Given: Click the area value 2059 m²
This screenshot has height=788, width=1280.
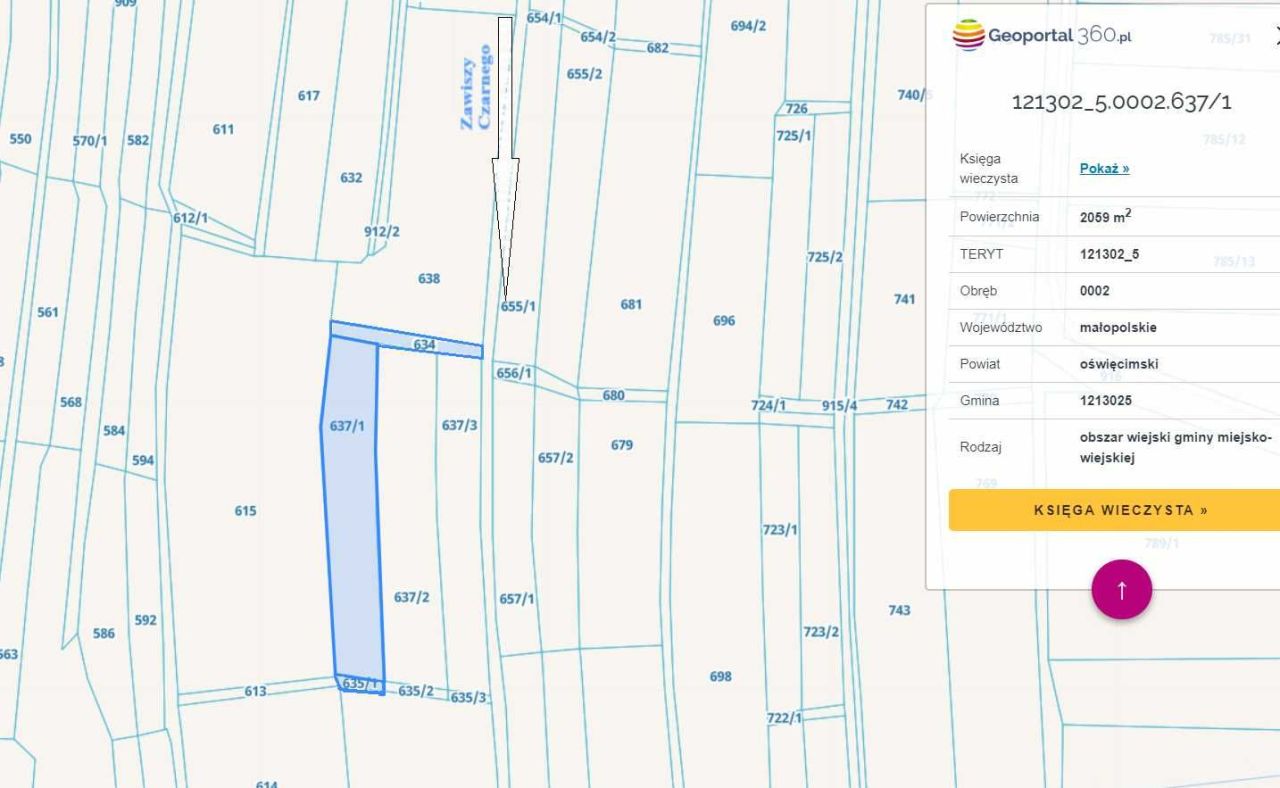Looking at the screenshot, I should pyautogui.click(x=1105, y=216).
